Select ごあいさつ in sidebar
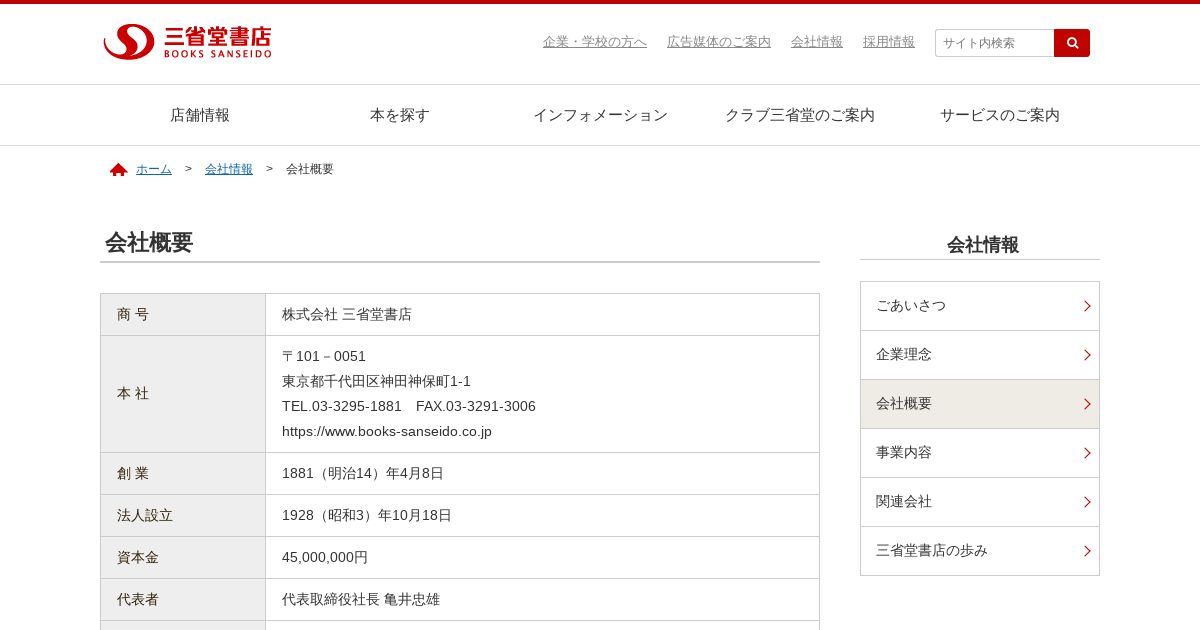Image resolution: width=1200 pixels, height=630 pixels. pos(980,306)
